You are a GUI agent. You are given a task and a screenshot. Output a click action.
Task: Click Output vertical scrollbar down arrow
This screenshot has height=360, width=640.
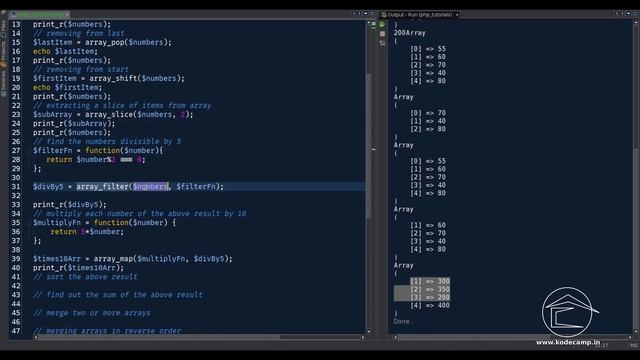636,331
